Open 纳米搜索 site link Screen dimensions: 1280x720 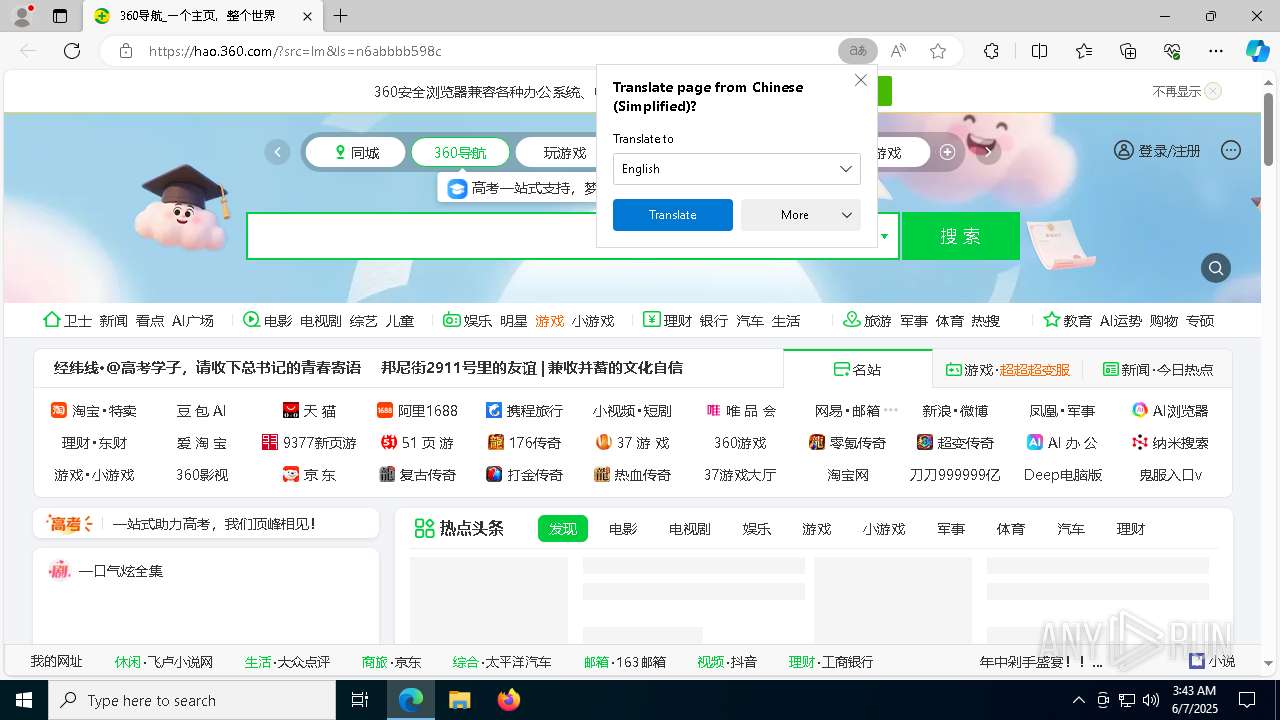click(x=1170, y=443)
